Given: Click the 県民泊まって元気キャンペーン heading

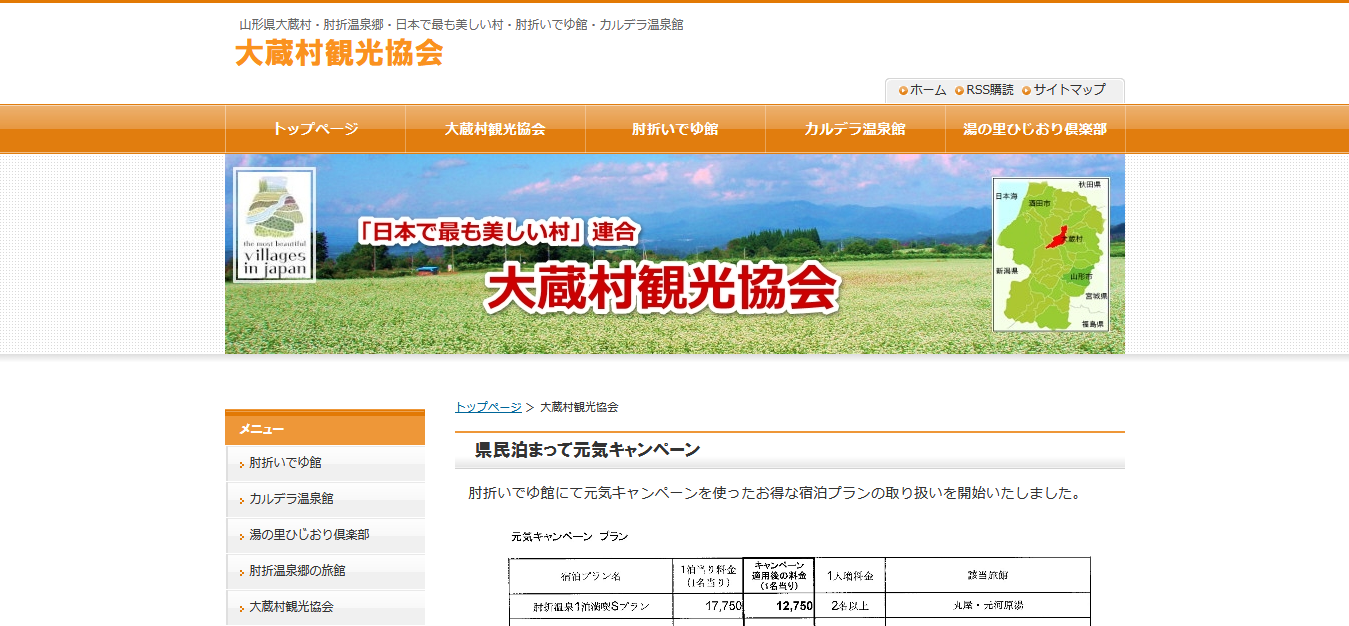Looking at the screenshot, I should (587, 450).
